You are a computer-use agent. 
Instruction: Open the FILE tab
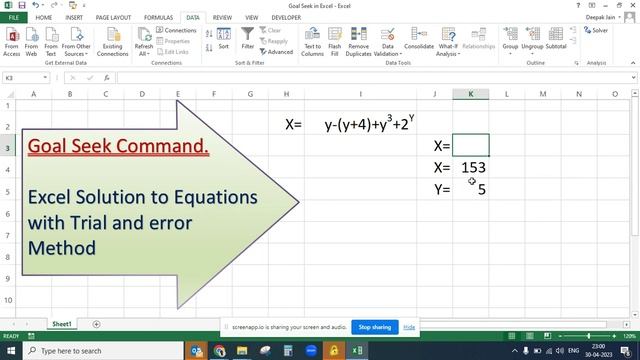tap(13, 18)
